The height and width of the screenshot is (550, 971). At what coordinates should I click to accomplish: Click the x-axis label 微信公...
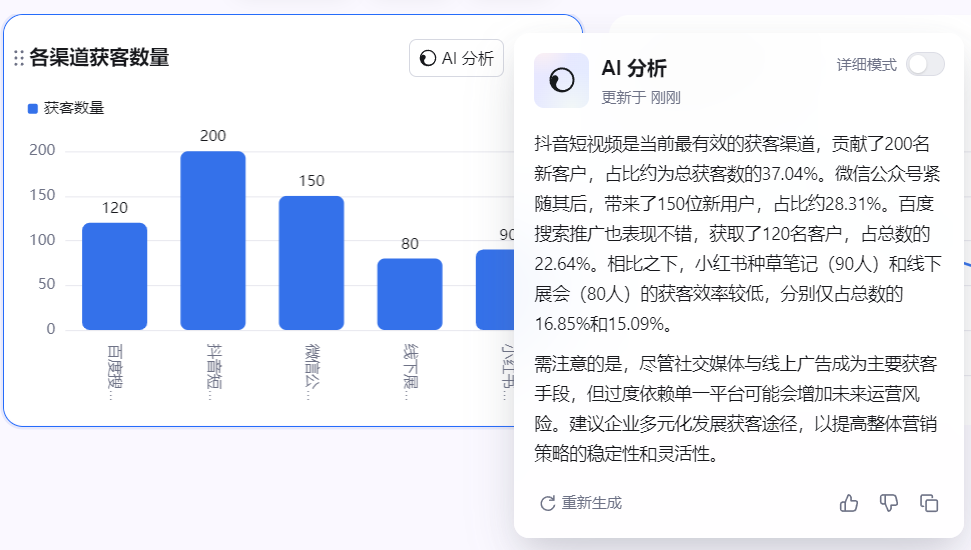tap(311, 373)
